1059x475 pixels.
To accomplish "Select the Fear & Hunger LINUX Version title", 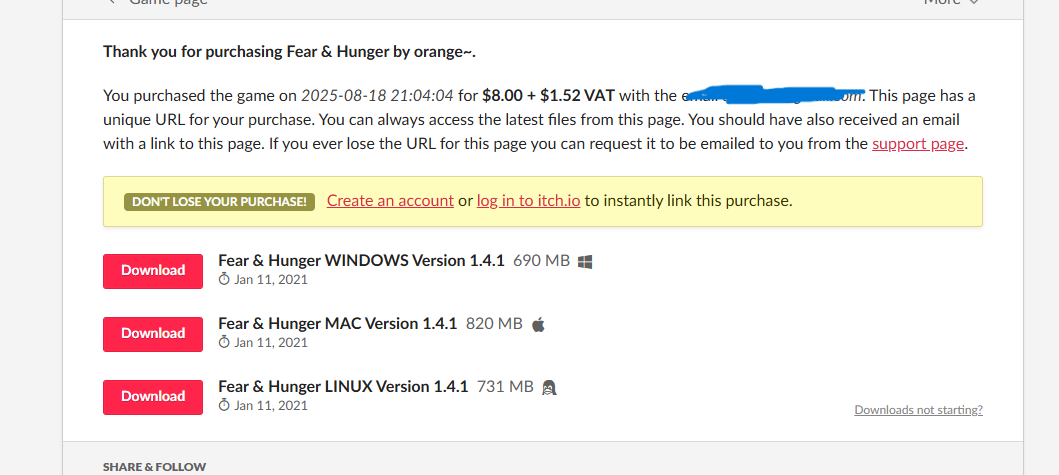I will coord(343,386).
